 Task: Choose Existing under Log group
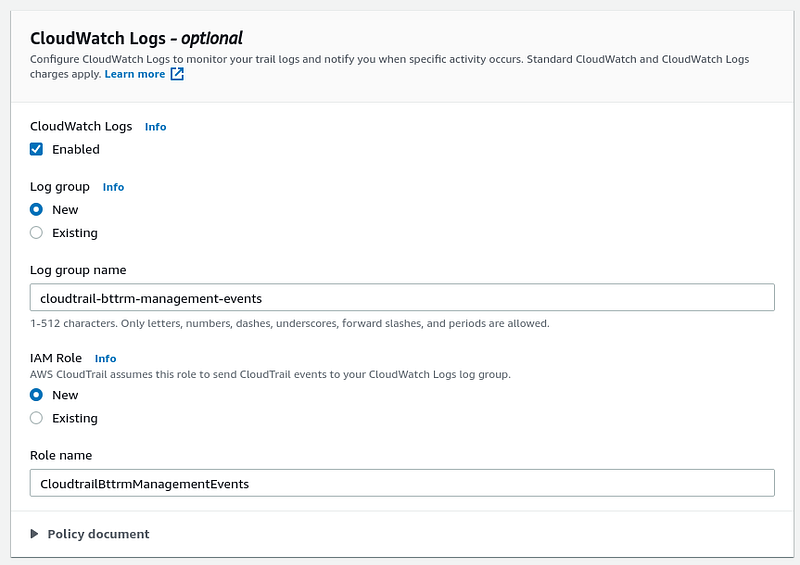pos(36,233)
